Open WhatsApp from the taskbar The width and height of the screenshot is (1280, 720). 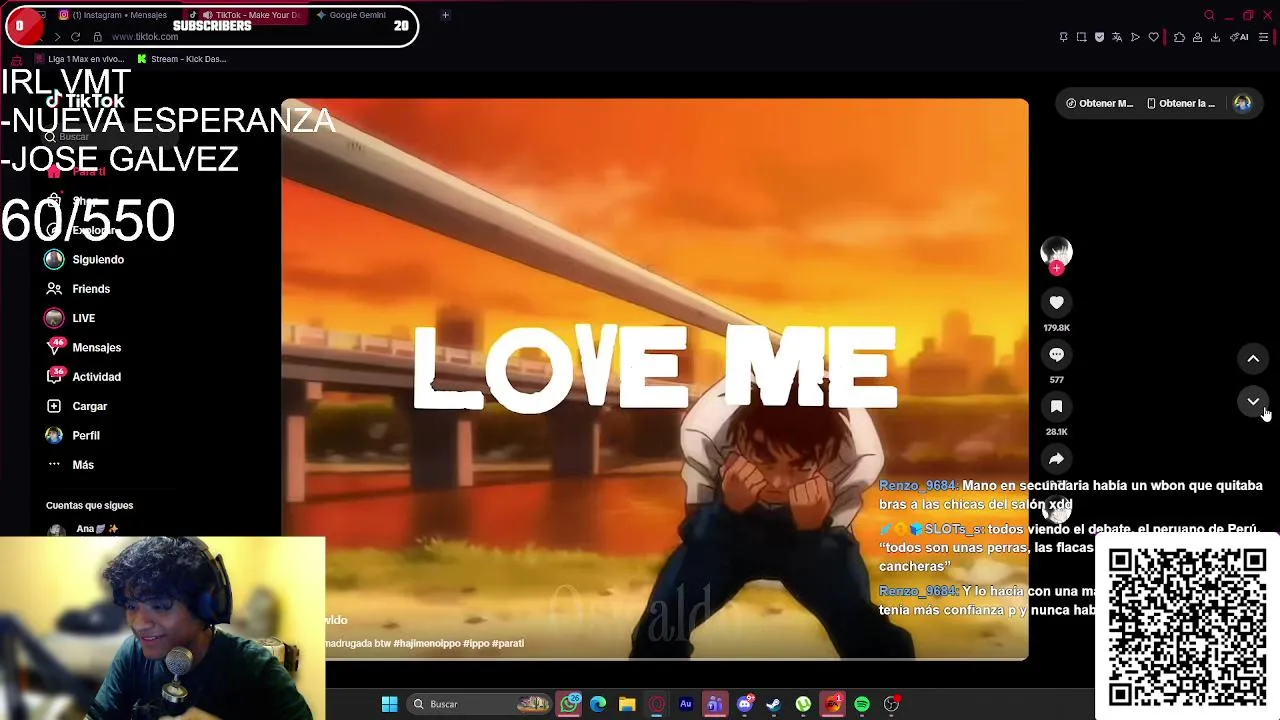point(569,704)
